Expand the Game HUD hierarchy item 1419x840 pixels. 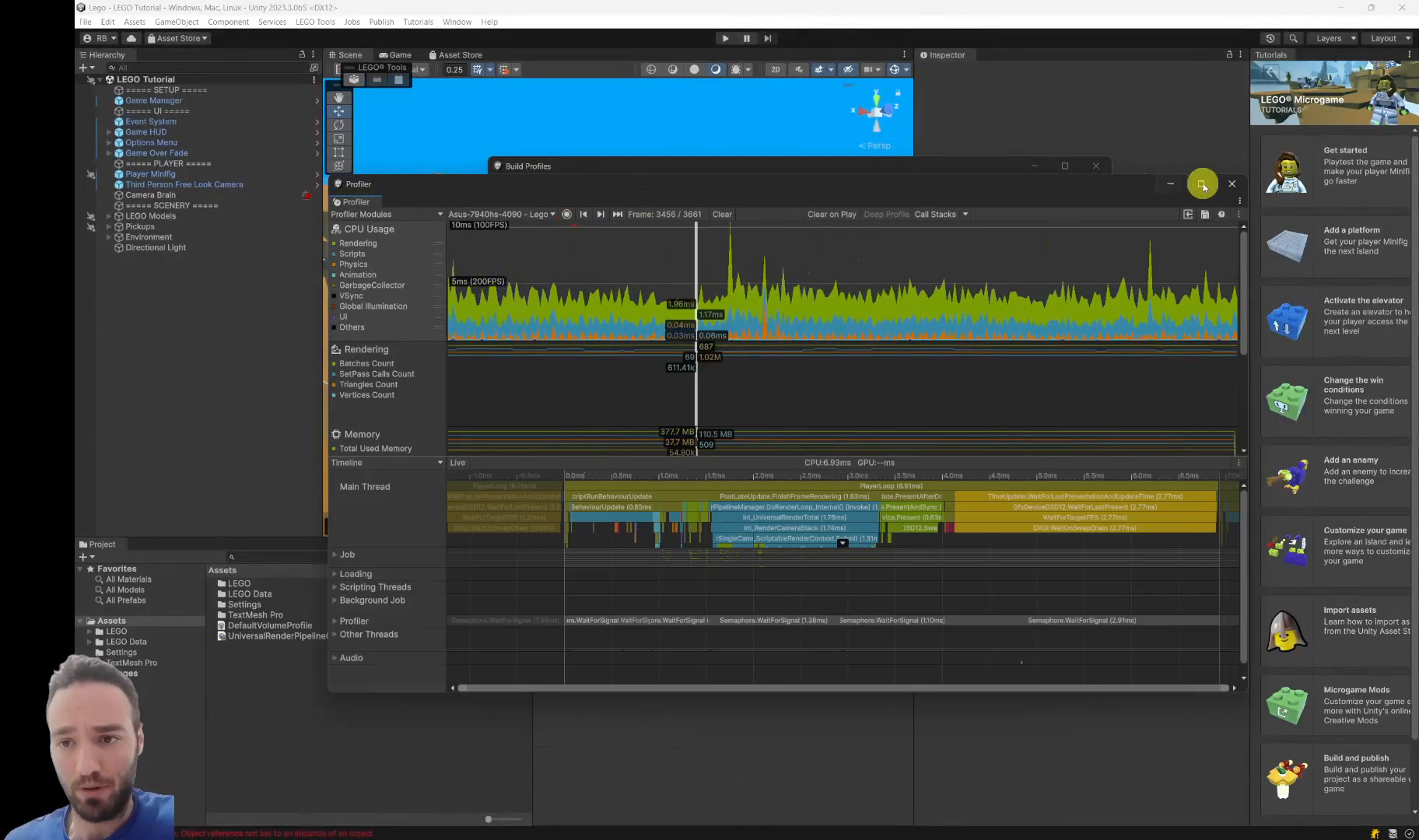109,131
